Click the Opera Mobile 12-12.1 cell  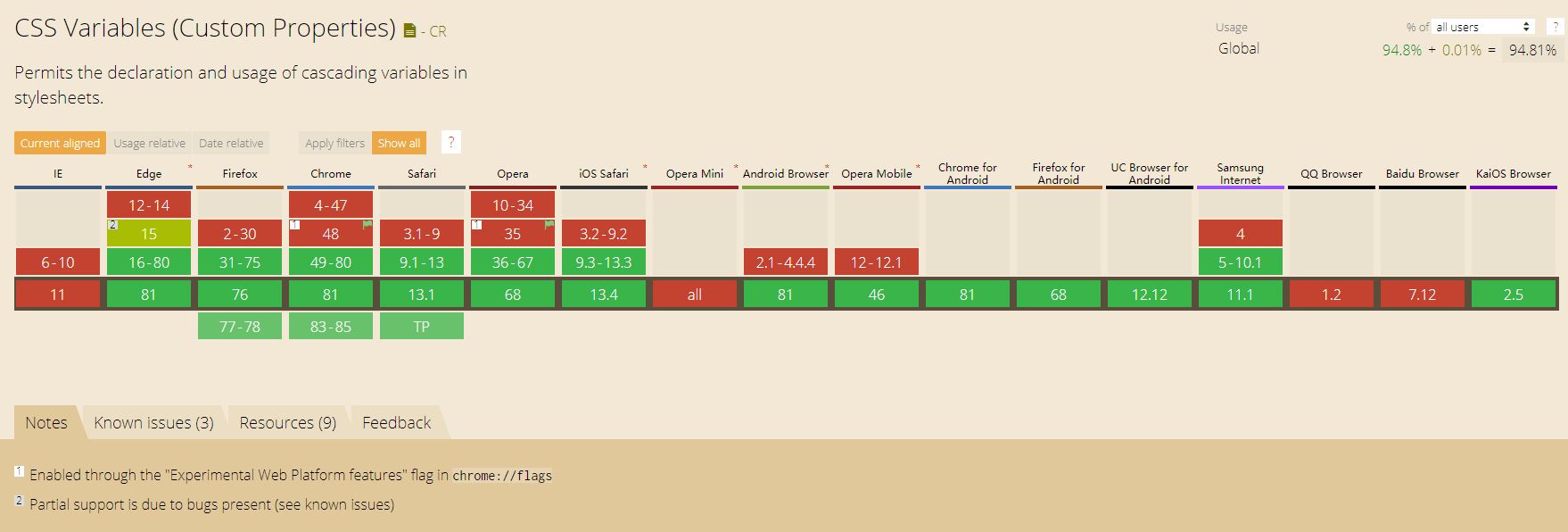tap(877, 262)
